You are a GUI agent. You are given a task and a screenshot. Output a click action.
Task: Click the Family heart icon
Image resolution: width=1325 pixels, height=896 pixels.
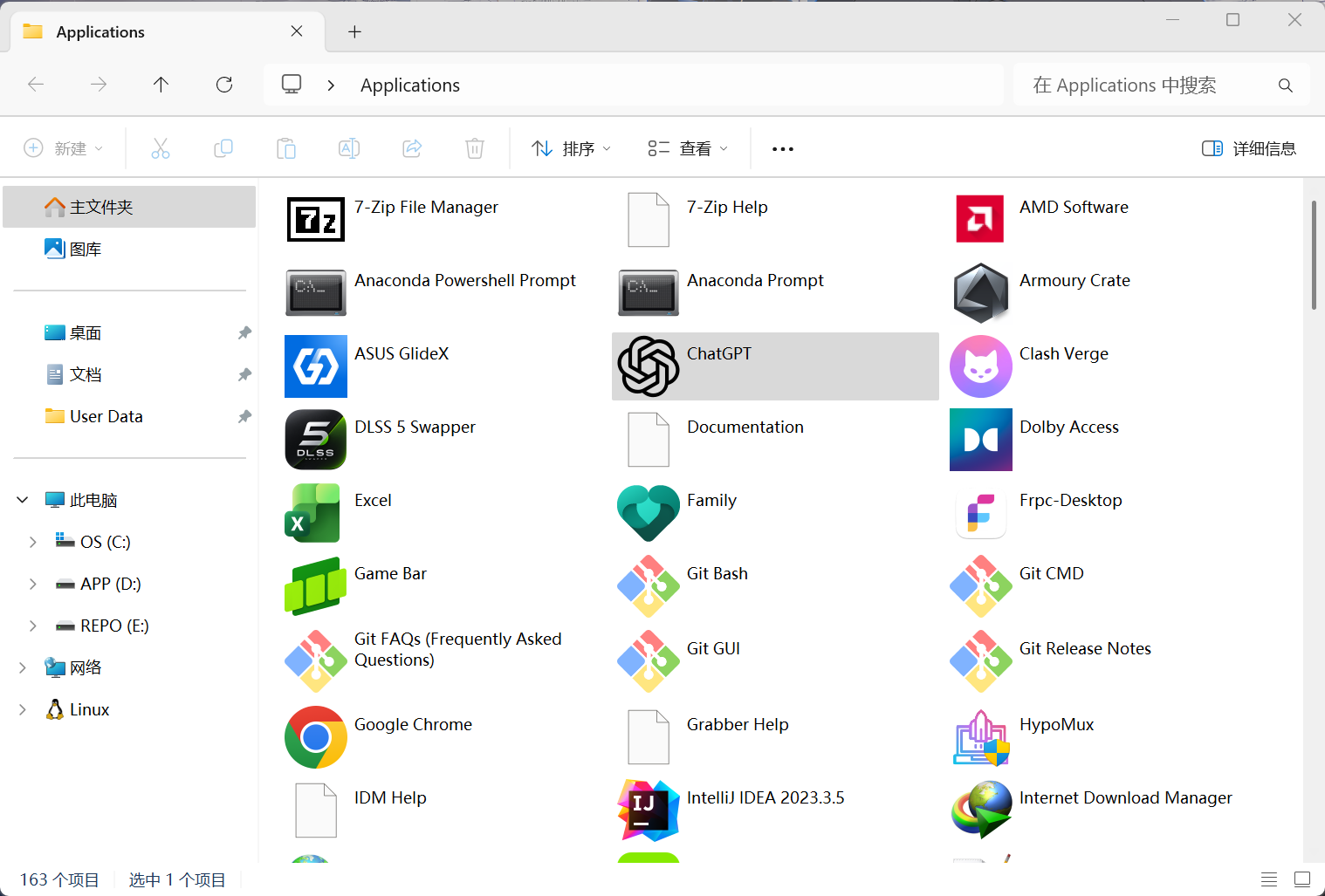(x=649, y=513)
